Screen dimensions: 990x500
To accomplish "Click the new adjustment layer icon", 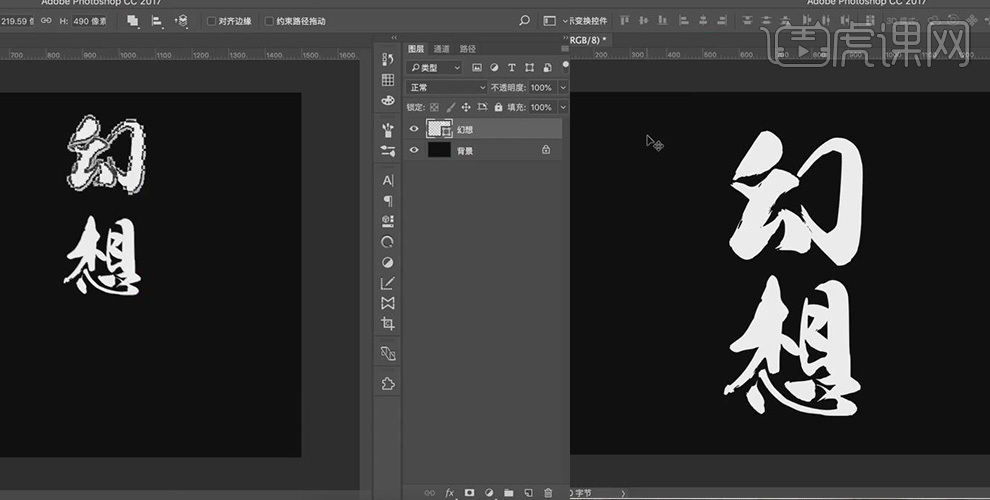I will coord(489,492).
